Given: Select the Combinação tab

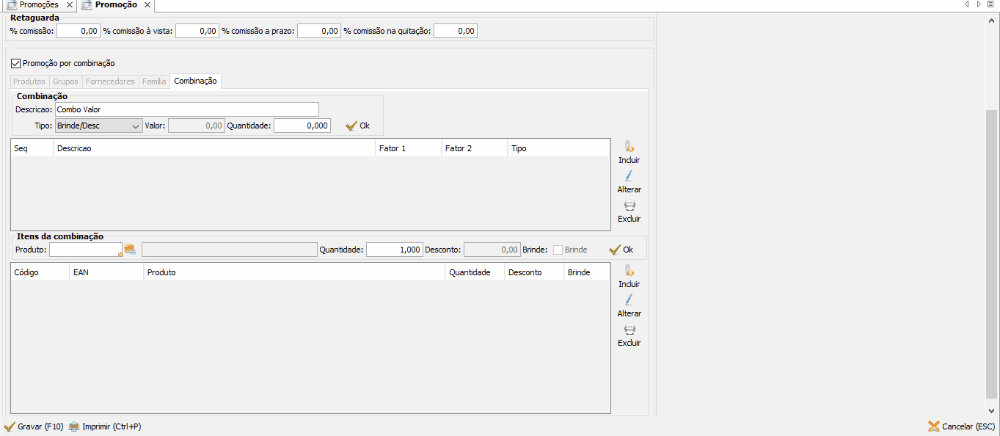Looking at the screenshot, I should pyautogui.click(x=196, y=80).
